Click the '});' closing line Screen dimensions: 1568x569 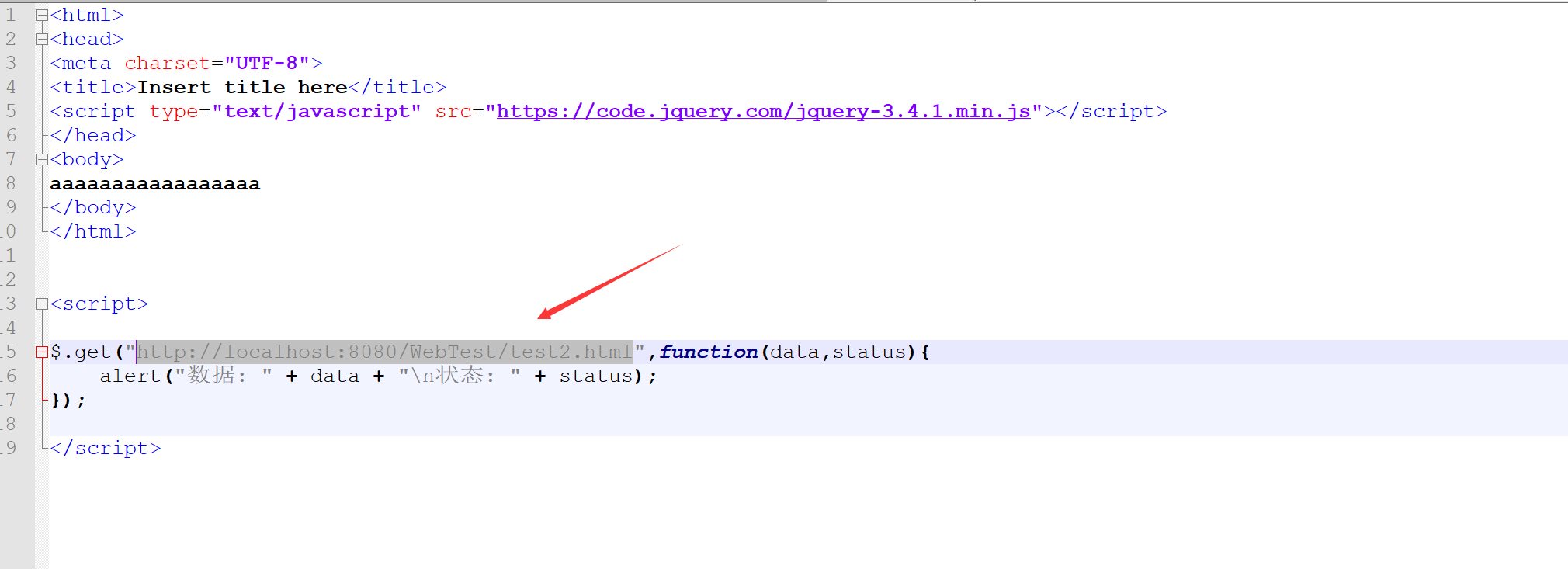pyautogui.click(x=68, y=401)
